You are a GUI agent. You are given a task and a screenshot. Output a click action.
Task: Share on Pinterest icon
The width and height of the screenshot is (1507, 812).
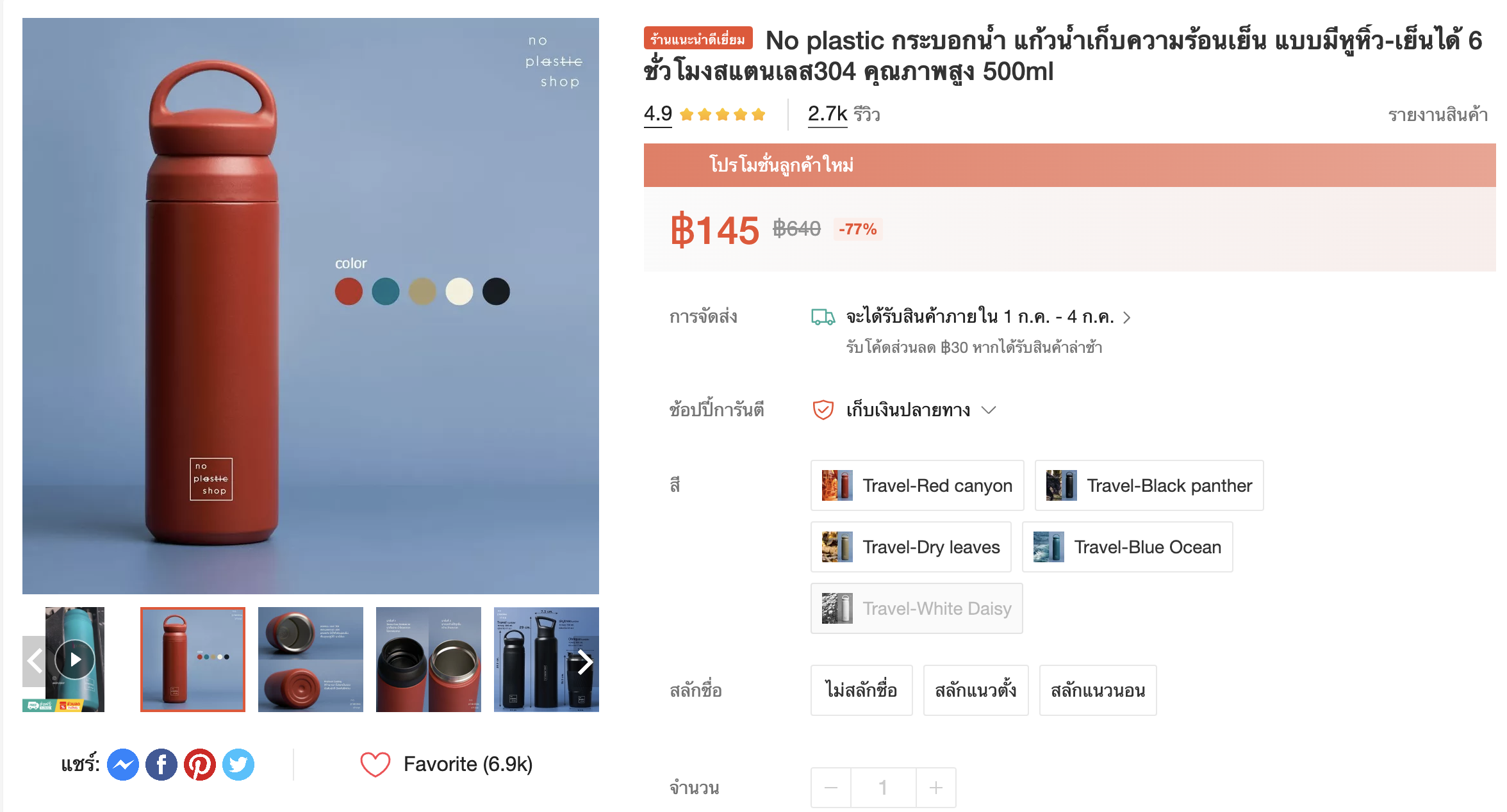(200, 765)
